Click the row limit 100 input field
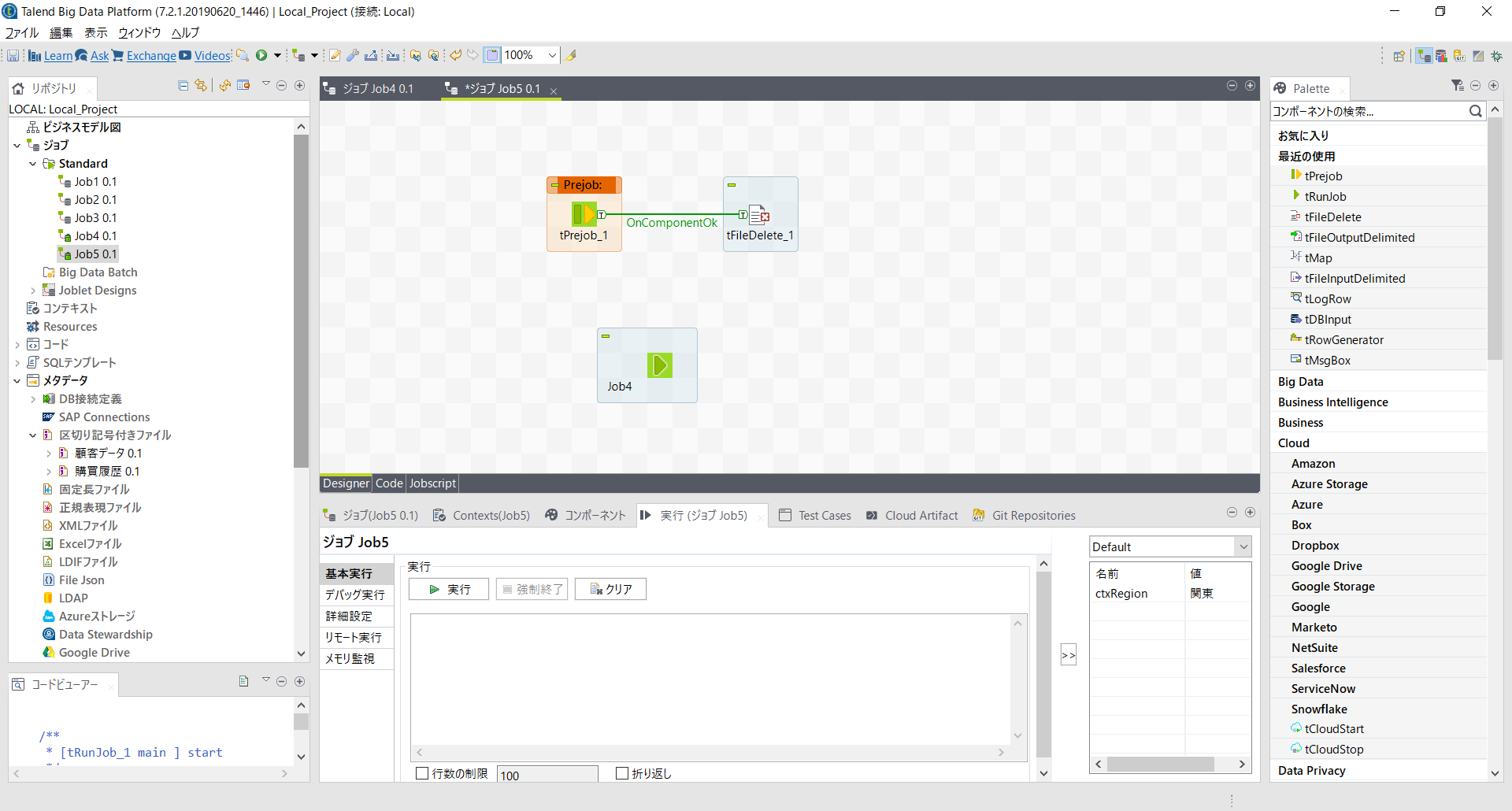 pyautogui.click(x=547, y=775)
